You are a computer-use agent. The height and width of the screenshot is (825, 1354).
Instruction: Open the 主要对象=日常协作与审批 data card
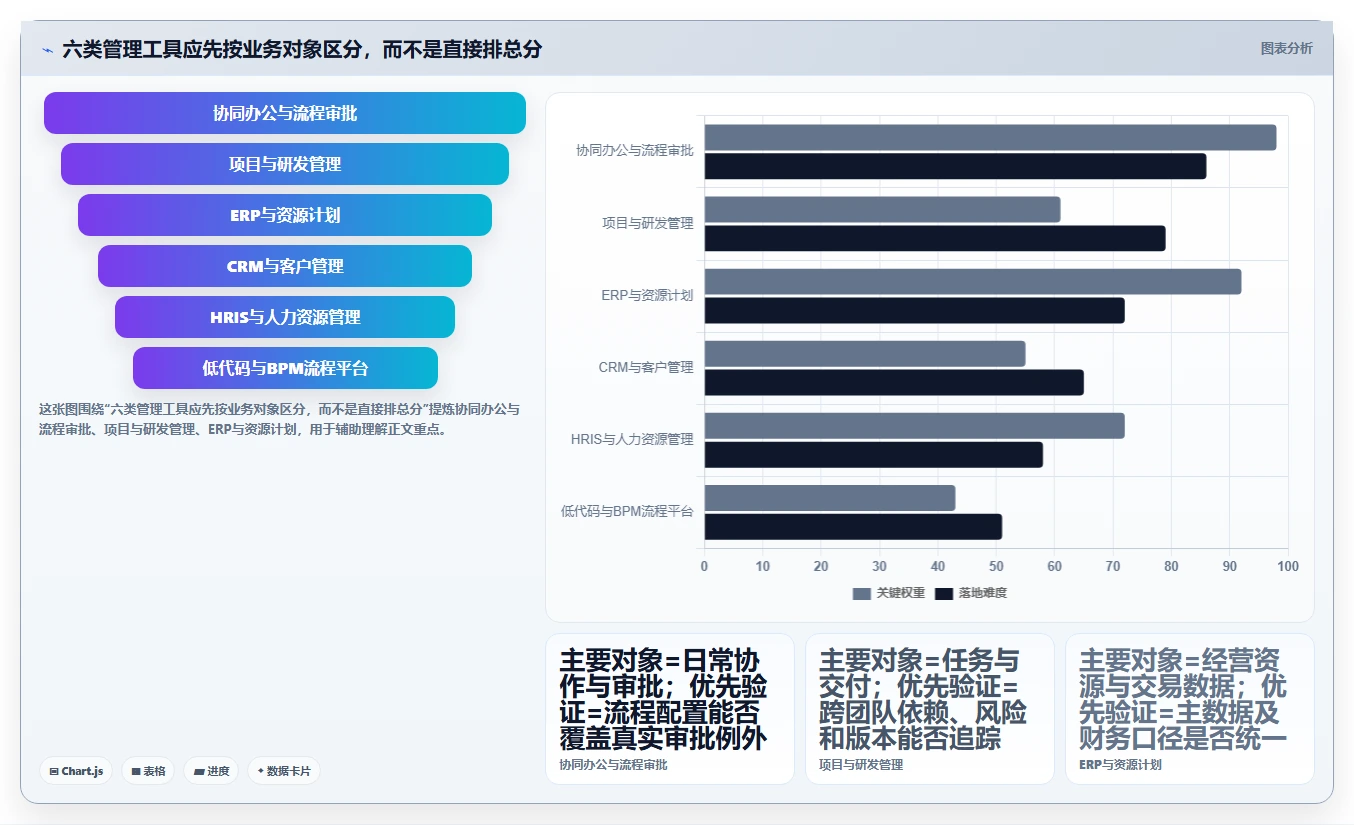pos(670,709)
